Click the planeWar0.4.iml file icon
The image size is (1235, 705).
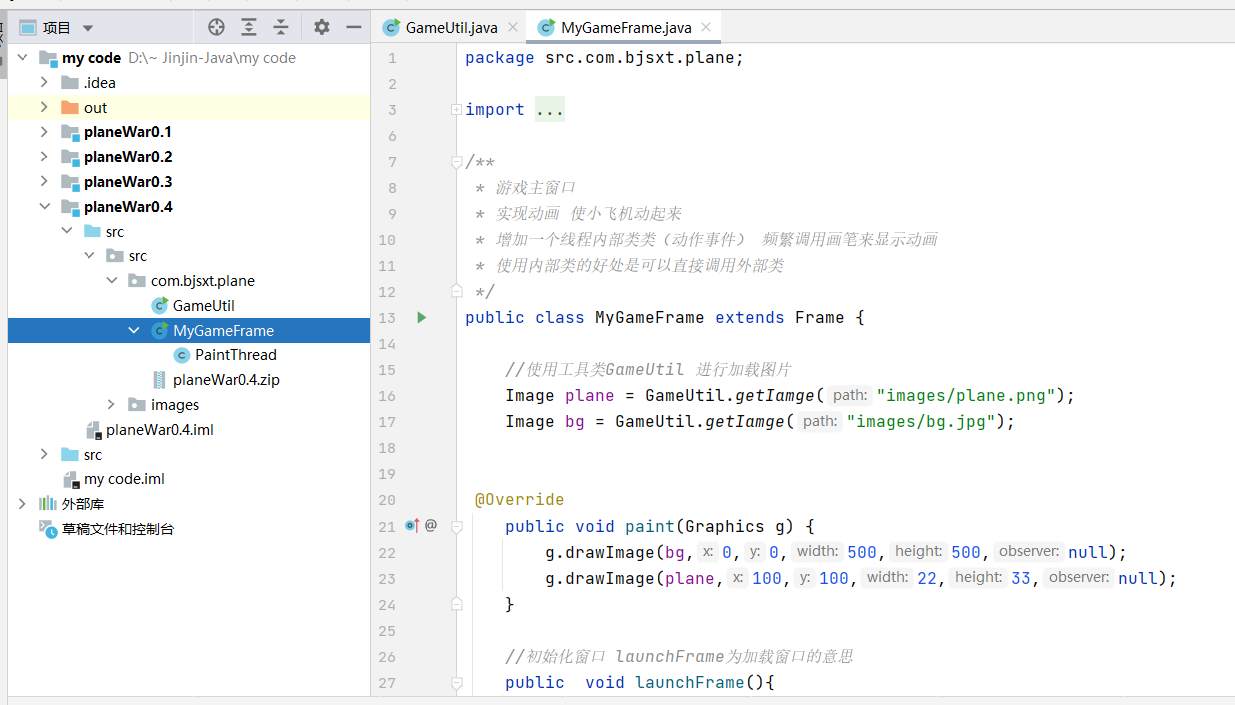point(93,430)
